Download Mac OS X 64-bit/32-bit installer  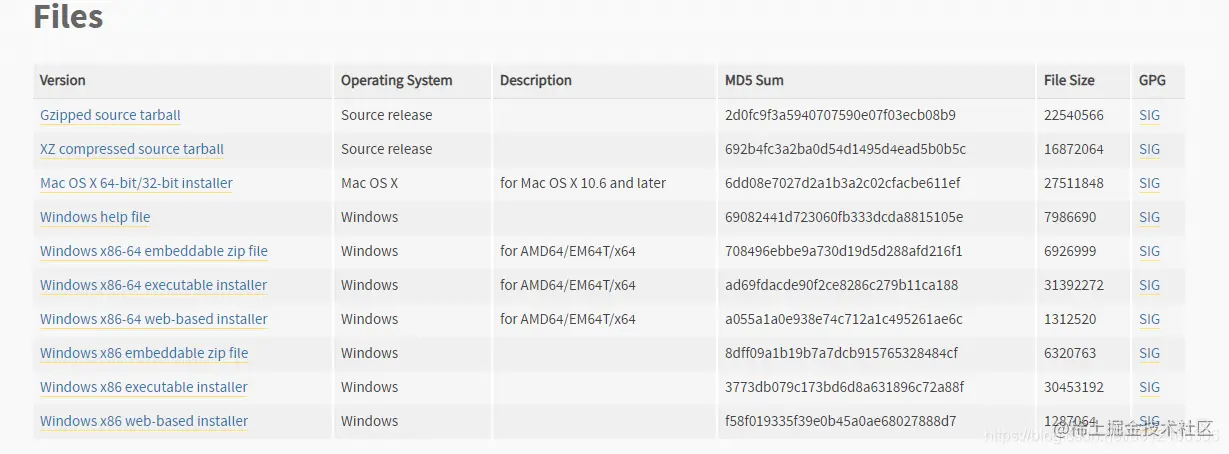tap(136, 183)
